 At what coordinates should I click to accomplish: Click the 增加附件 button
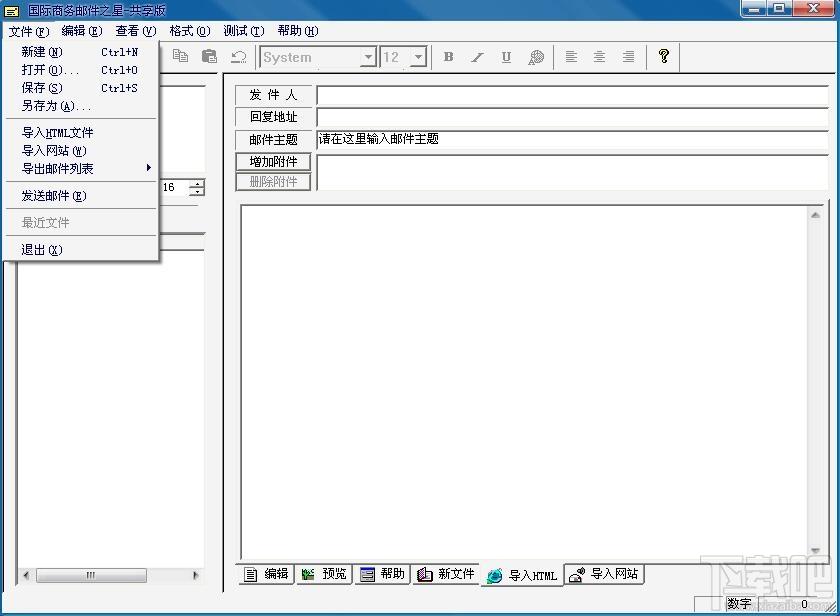pyautogui.click(x=273, y=162)
